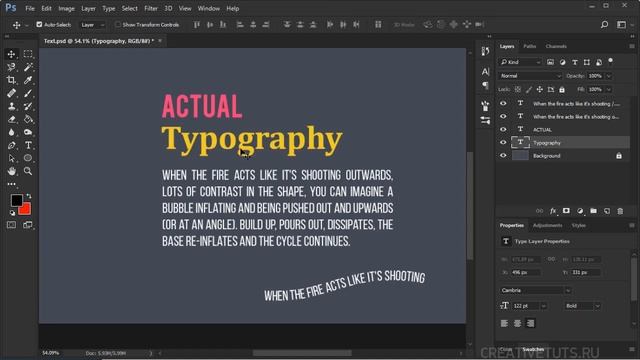
Task: Hide the topmost text layer
Action: [x=503, y=103]
